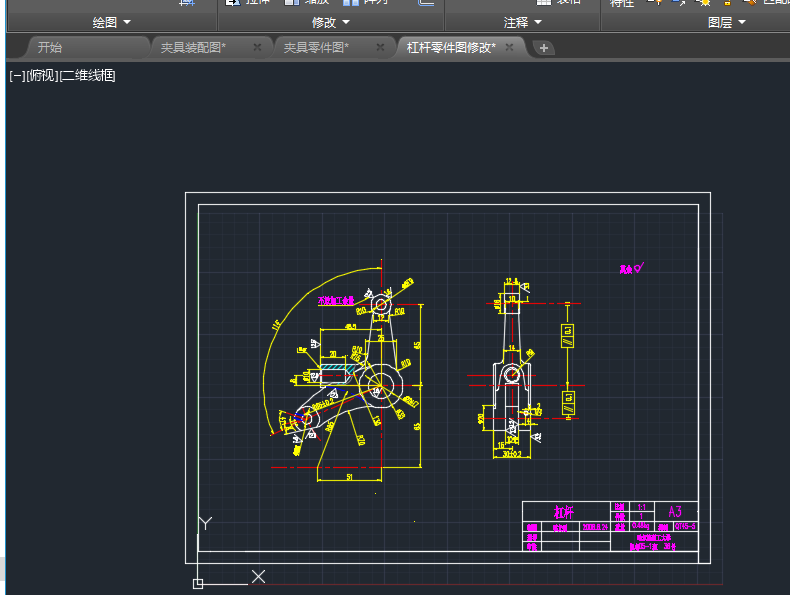790x595 pixels.
Task: Click the UCS origin square icon
Action: [x=198, y=583]
